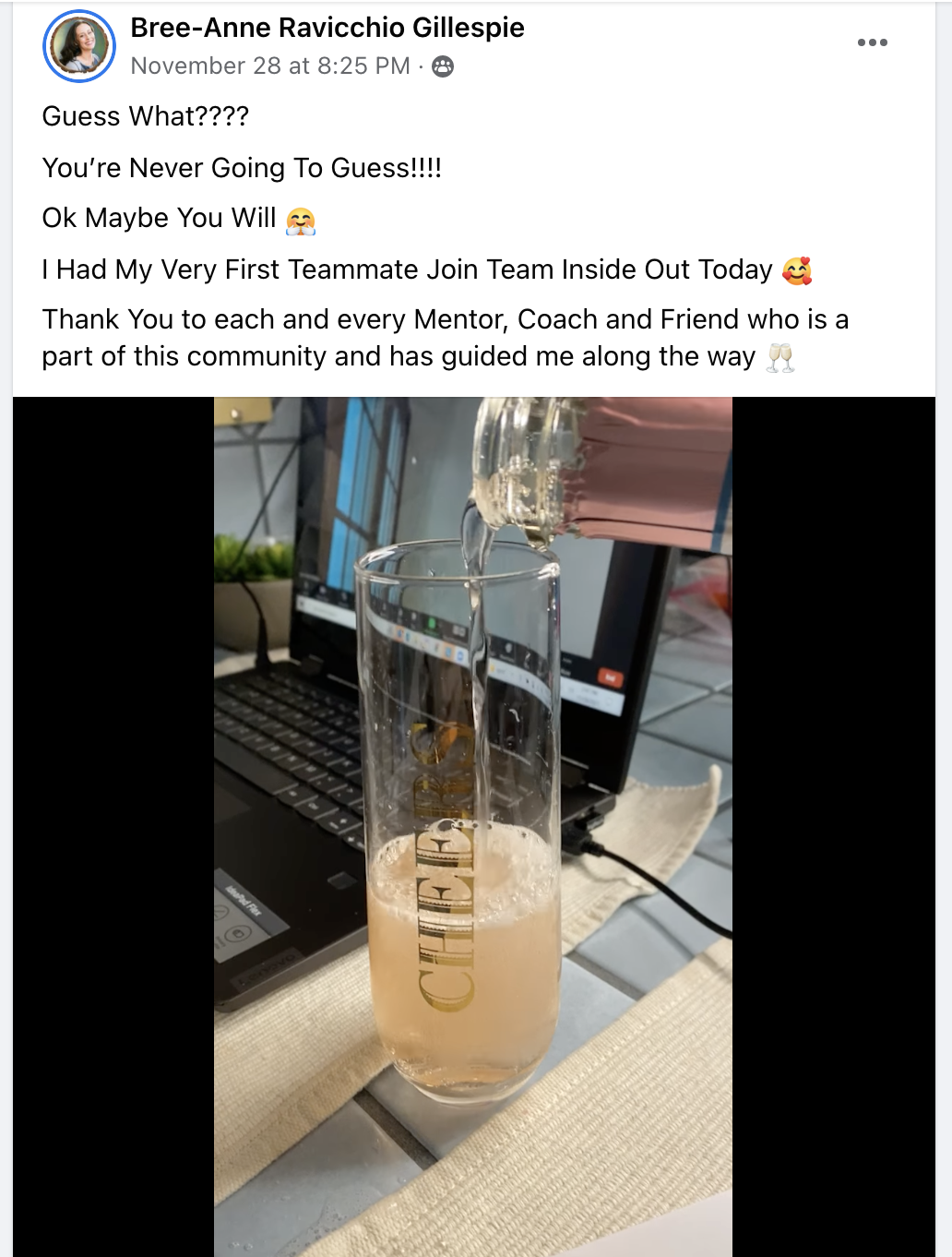Open Bree-Anne's profile picture avatar
The height and width of the screenshot is (1257, 952).
pos(79,46)
